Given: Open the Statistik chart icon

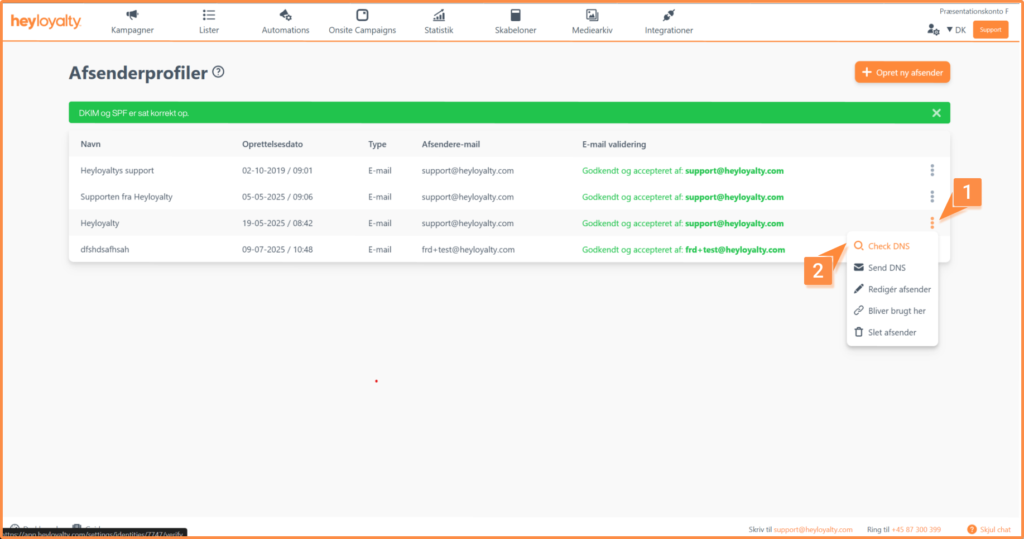Looking at the screenshot, I should point(439,16).
